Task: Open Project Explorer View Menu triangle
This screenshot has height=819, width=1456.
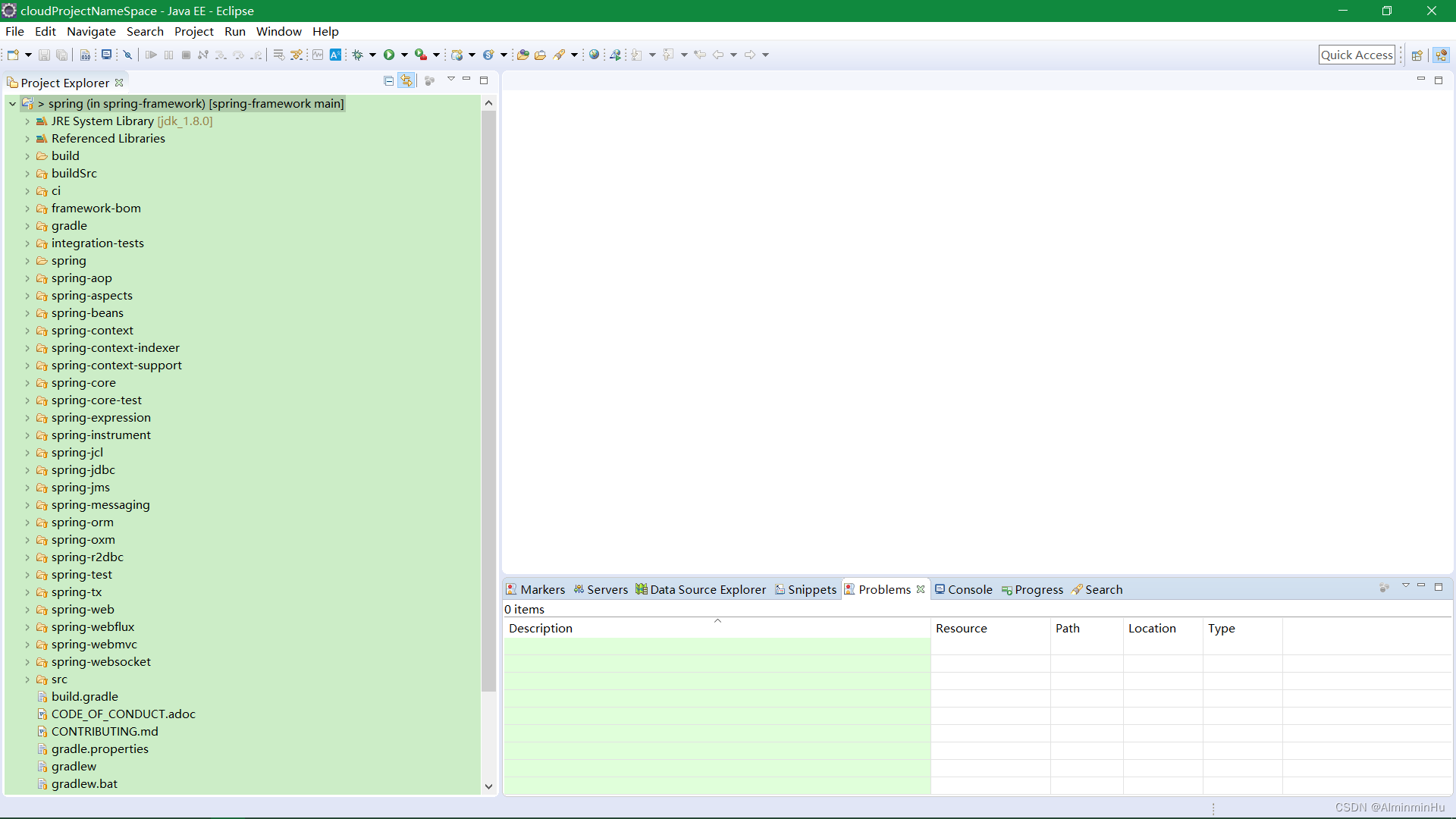Action: pos(451,79)
